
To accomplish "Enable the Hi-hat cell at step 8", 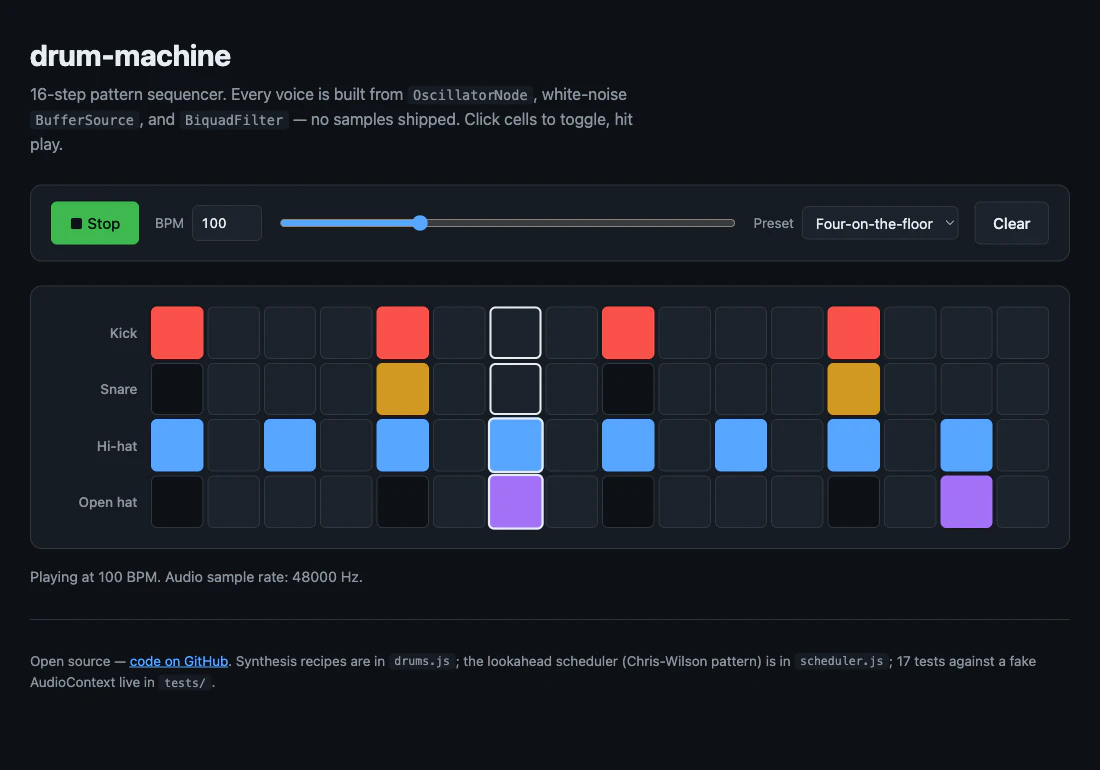I will [572, 445].
